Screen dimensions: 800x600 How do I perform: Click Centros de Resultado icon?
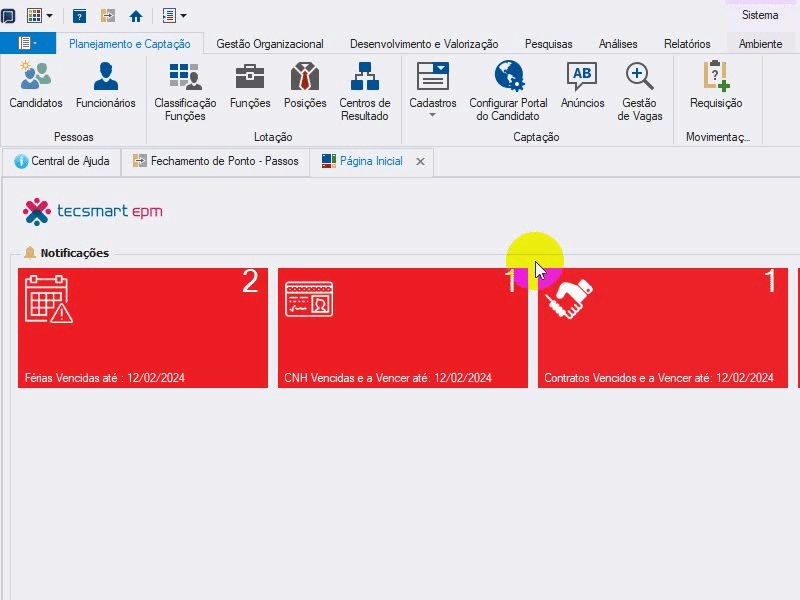pyautogui.click(x=365, y=91)
